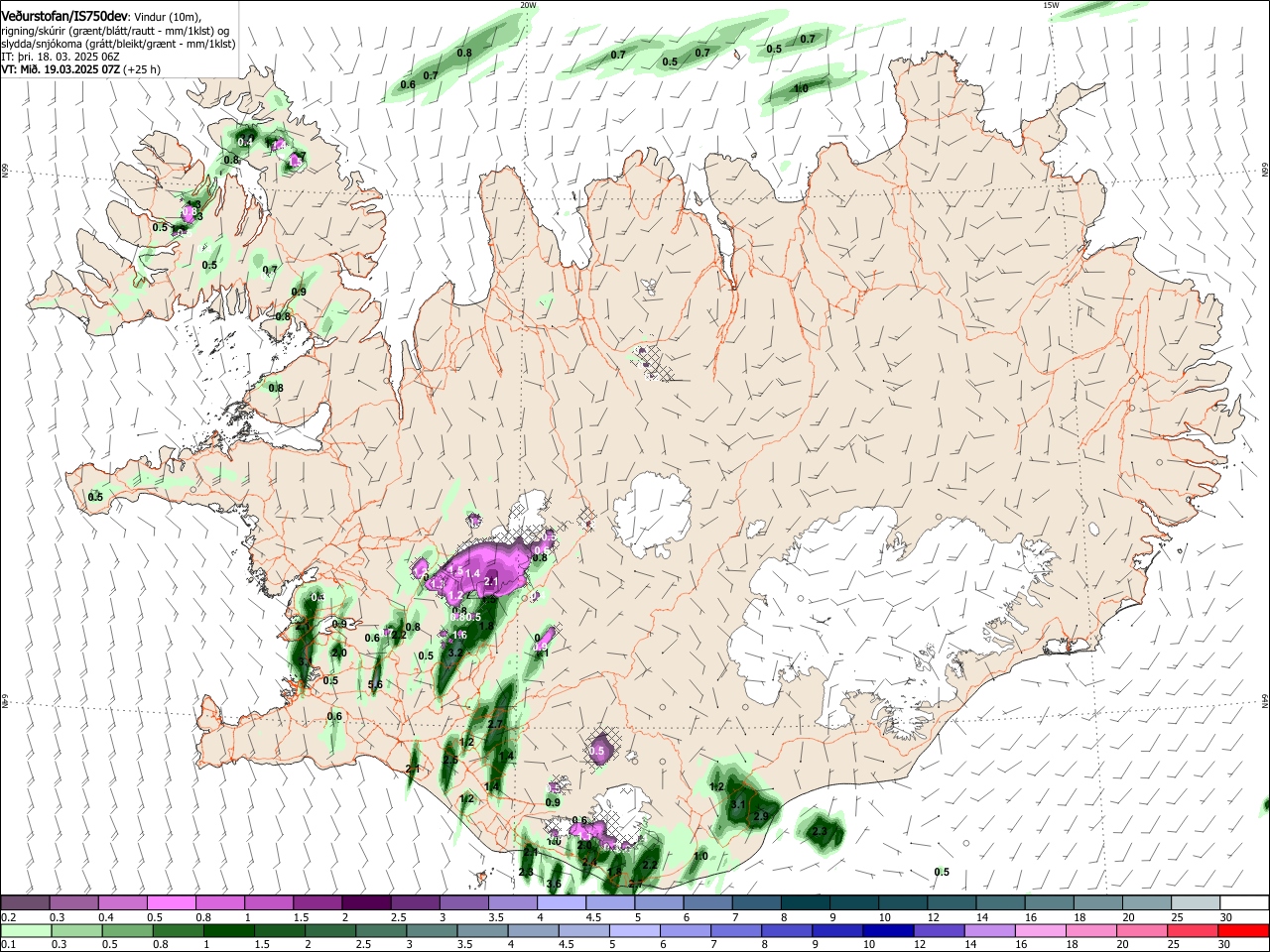Click the '0.1' label under rain legend
The image size is (1270, 952).
7,945
